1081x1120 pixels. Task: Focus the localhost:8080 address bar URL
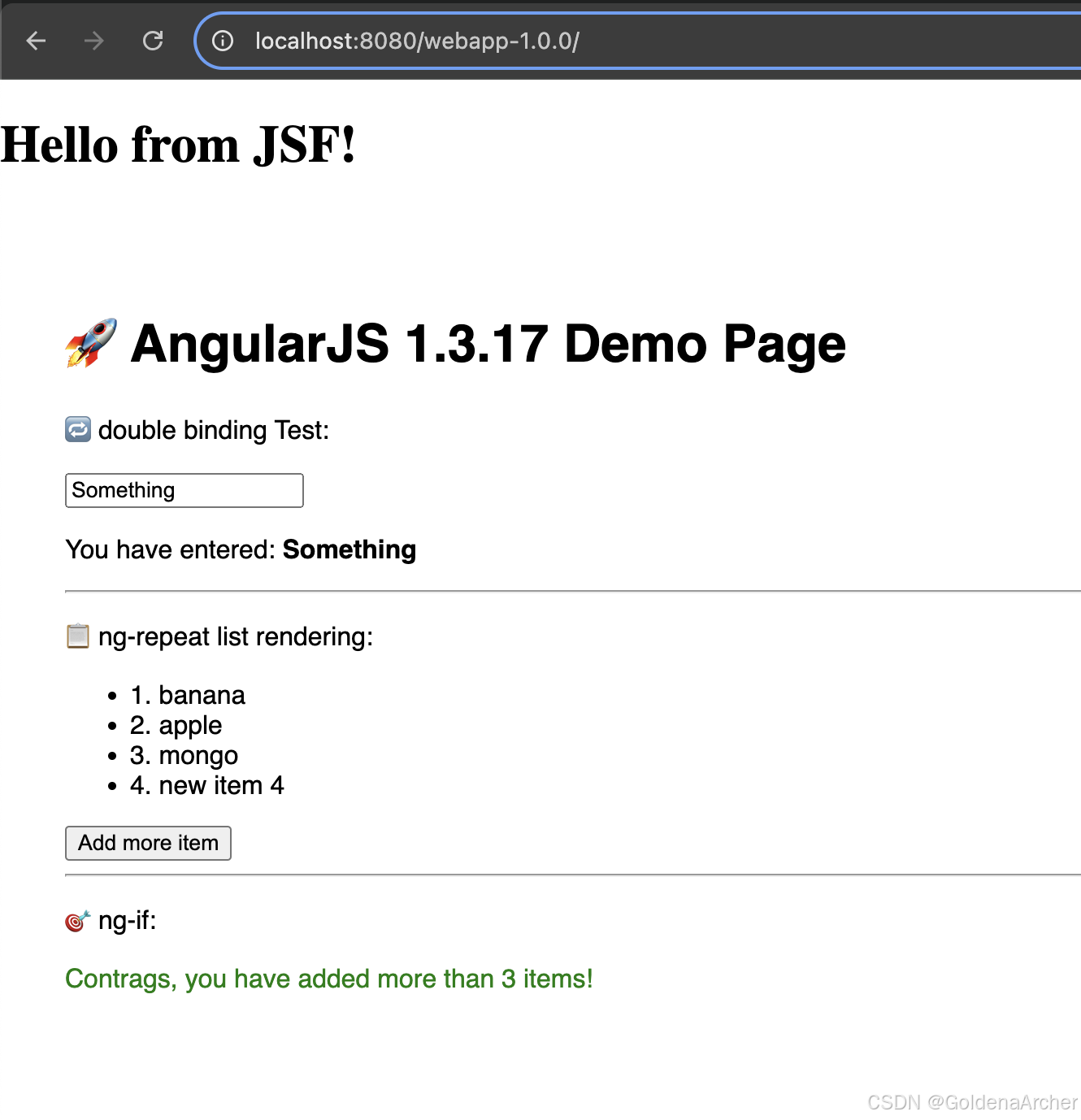(417, 41)
